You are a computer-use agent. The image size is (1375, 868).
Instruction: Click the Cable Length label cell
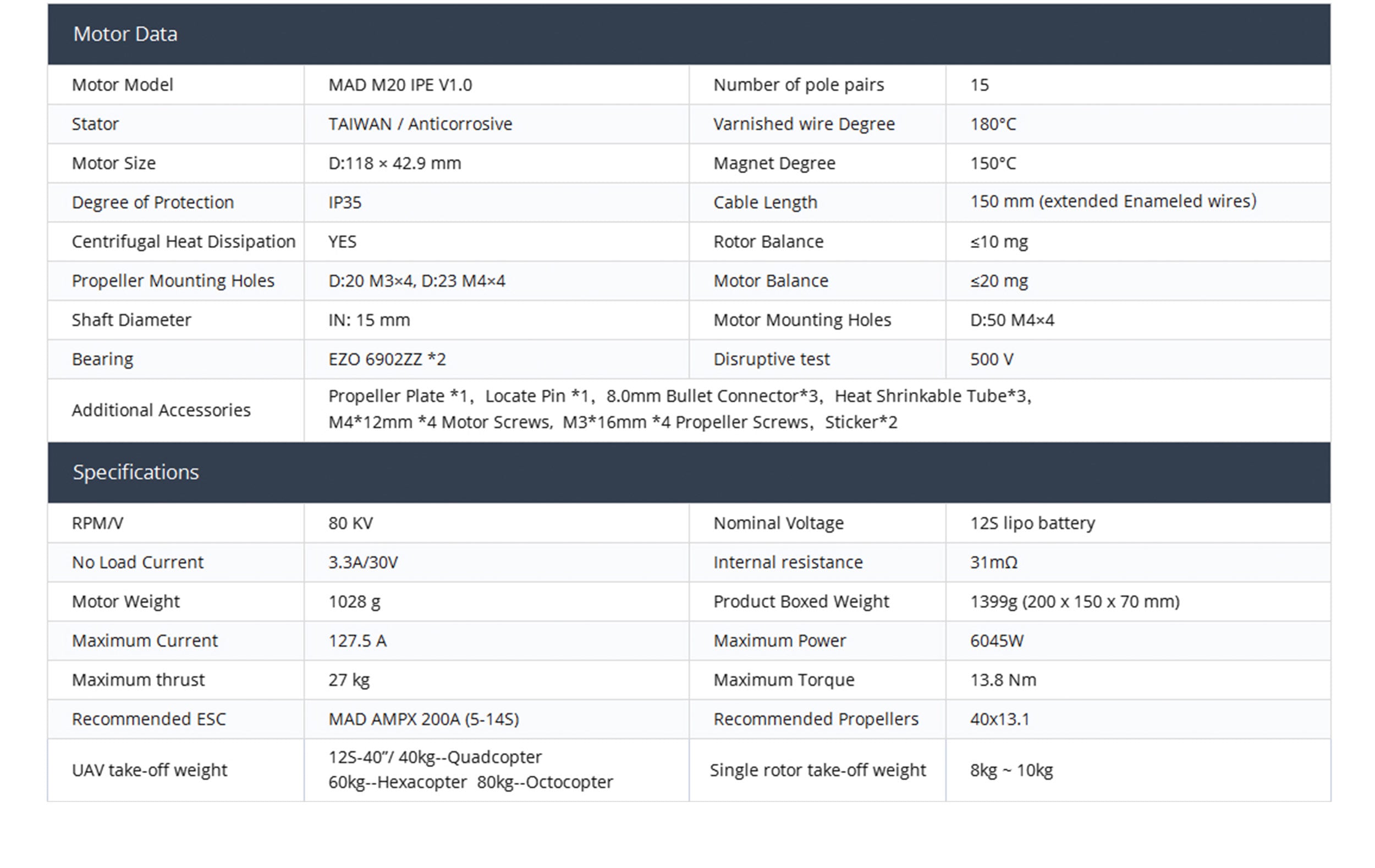tap(765, 203)
